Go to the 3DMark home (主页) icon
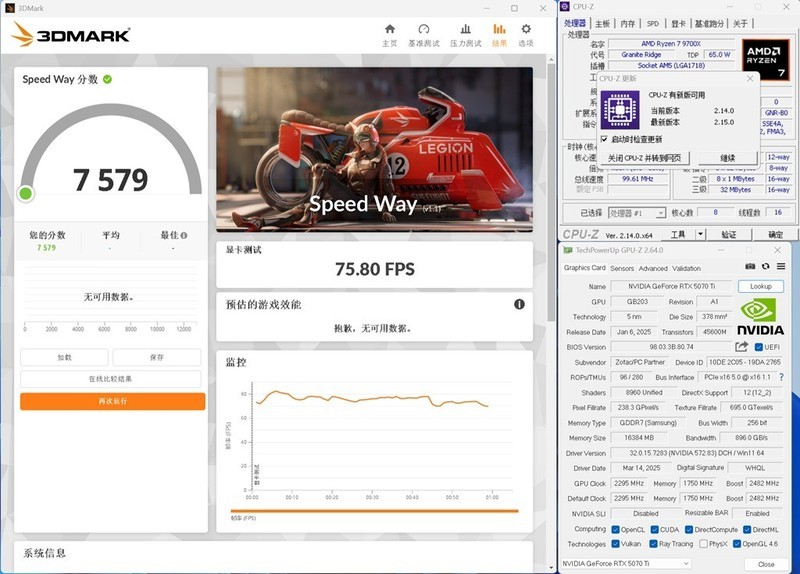This screenshot has height=574, width=800. point(390,29)
